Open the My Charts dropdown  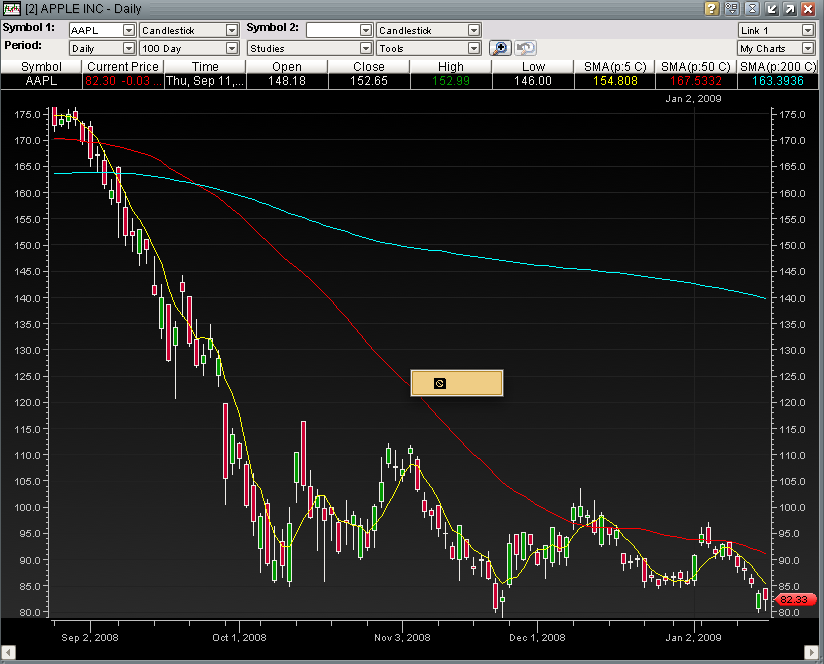coord(808,48)
